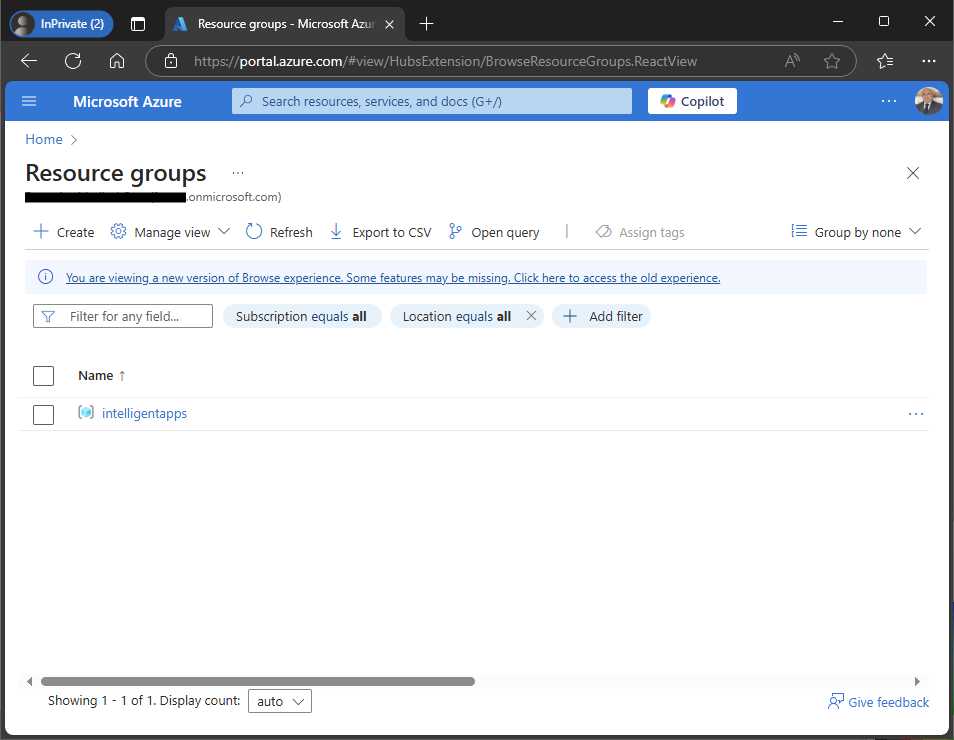This screenshot has width=954, height=740.
Task: Open the Azure portal hamburger menu
Action: 29,101
